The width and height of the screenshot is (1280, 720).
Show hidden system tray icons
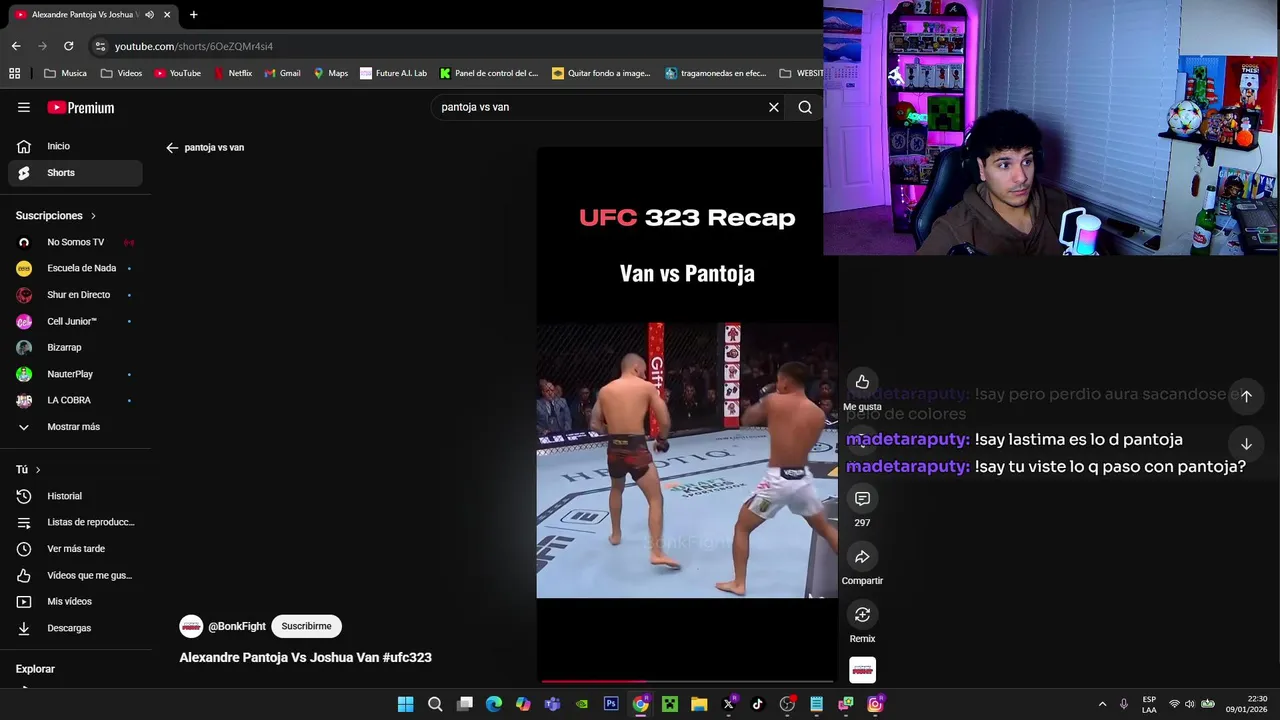point(1102,704)
